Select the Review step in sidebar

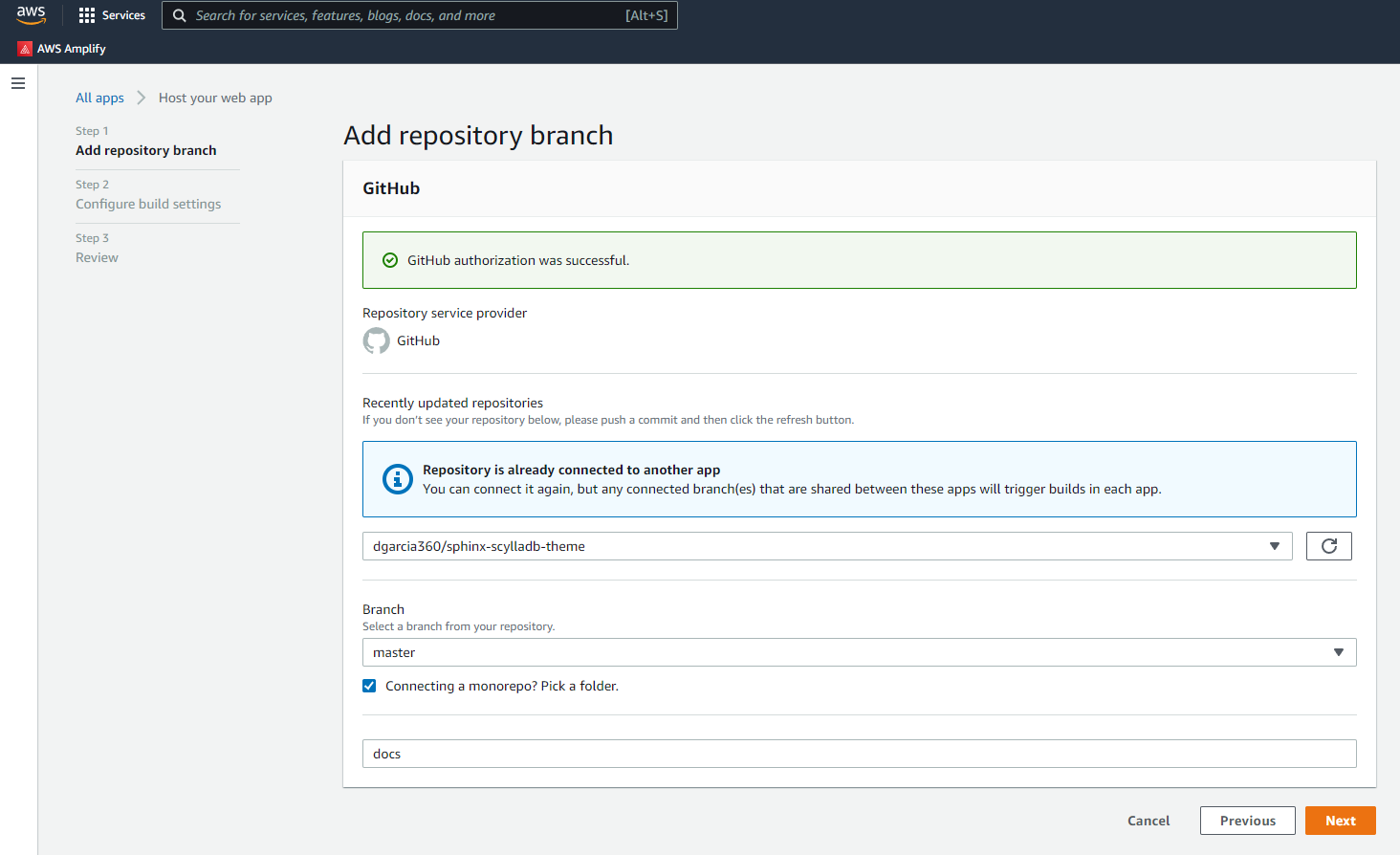pos(97,257)
